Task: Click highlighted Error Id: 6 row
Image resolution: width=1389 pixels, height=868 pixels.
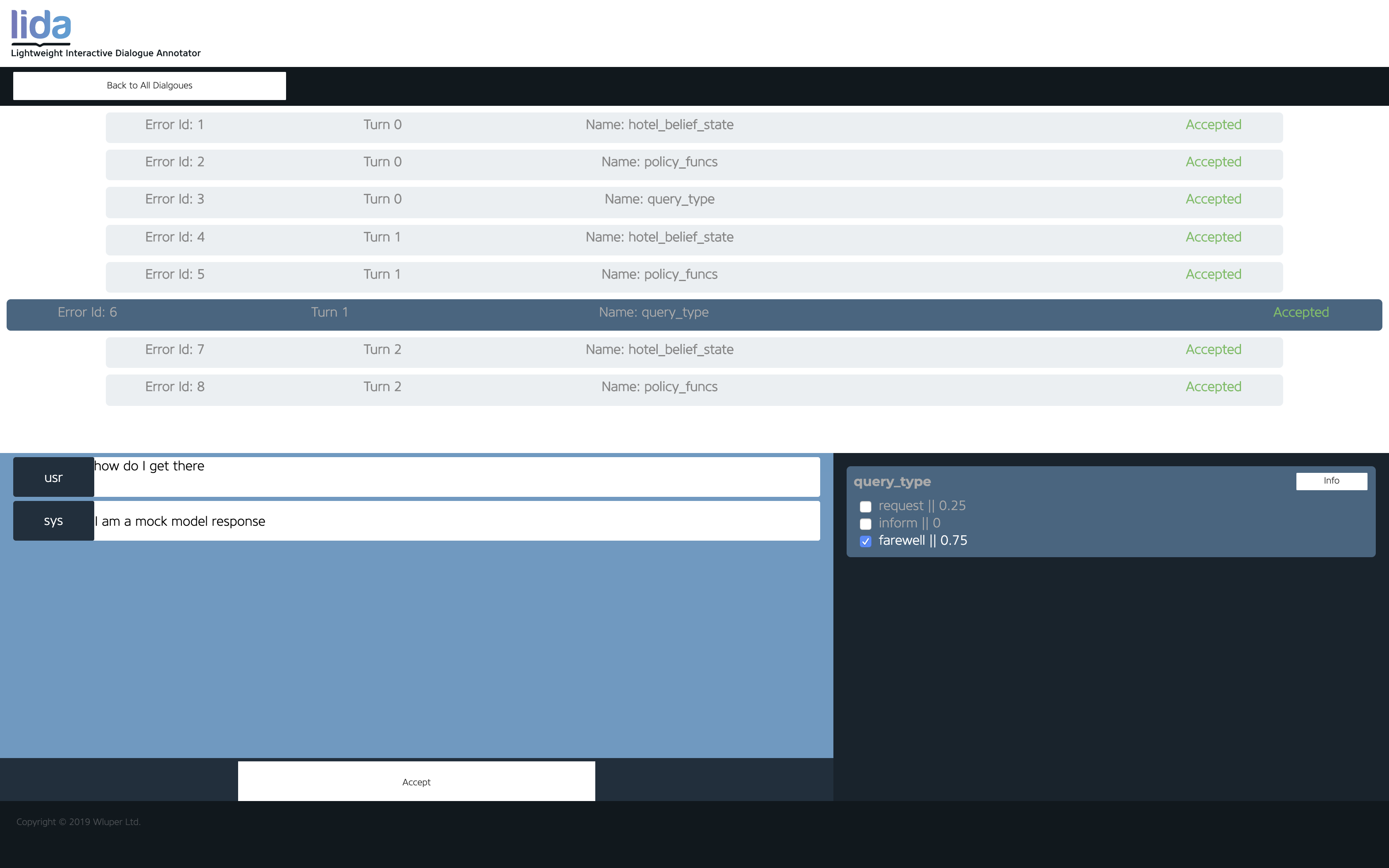Action: (693, 314)
